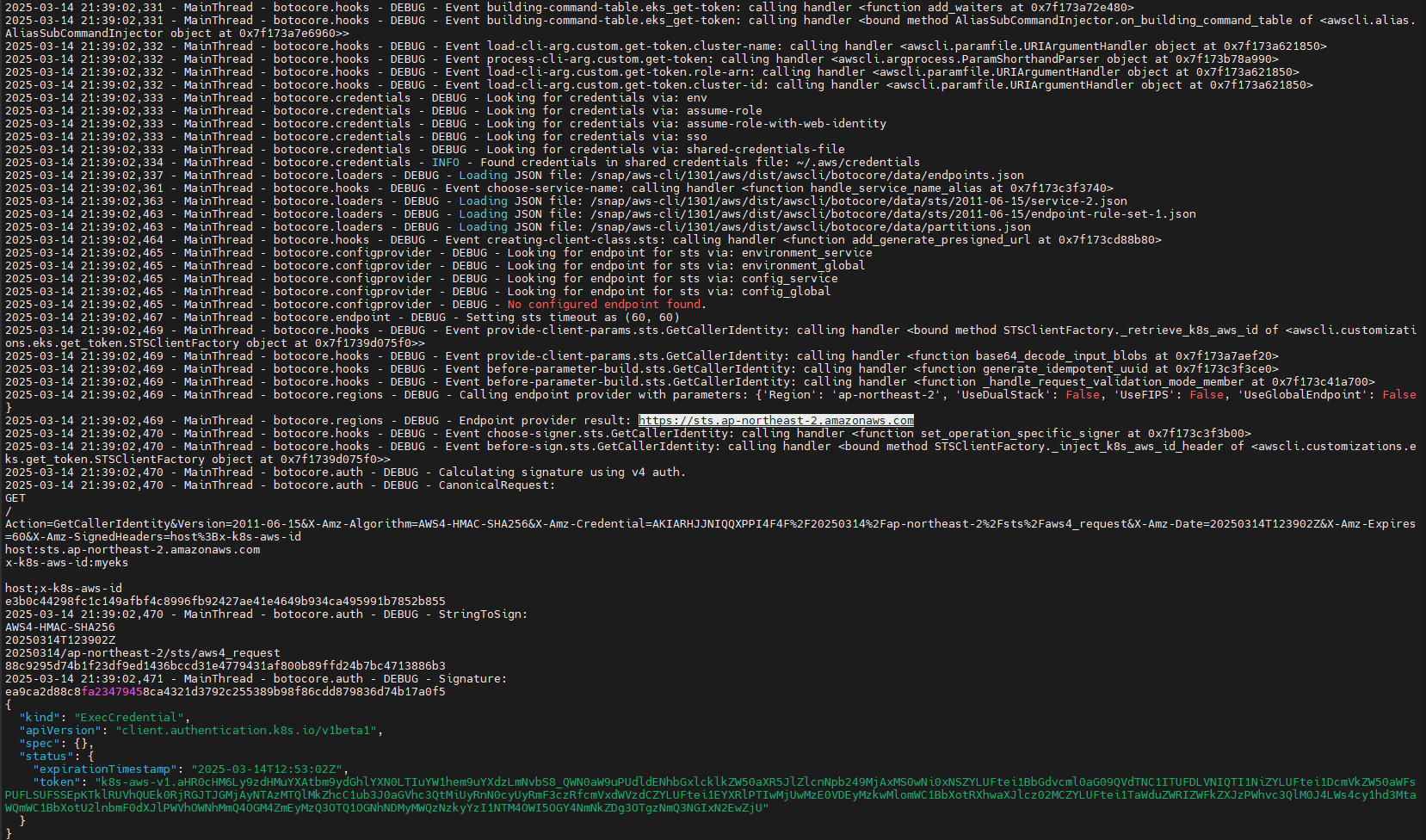Click the "client.authentication.k8s.io/v1beta1" value

246,730
